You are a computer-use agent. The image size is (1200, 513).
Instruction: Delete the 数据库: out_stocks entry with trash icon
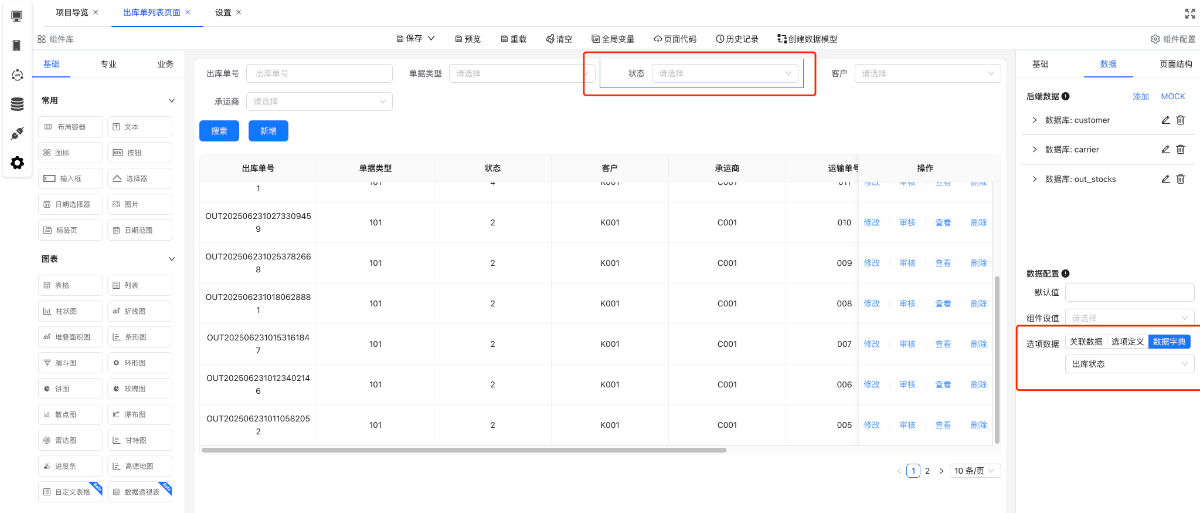1180,179
